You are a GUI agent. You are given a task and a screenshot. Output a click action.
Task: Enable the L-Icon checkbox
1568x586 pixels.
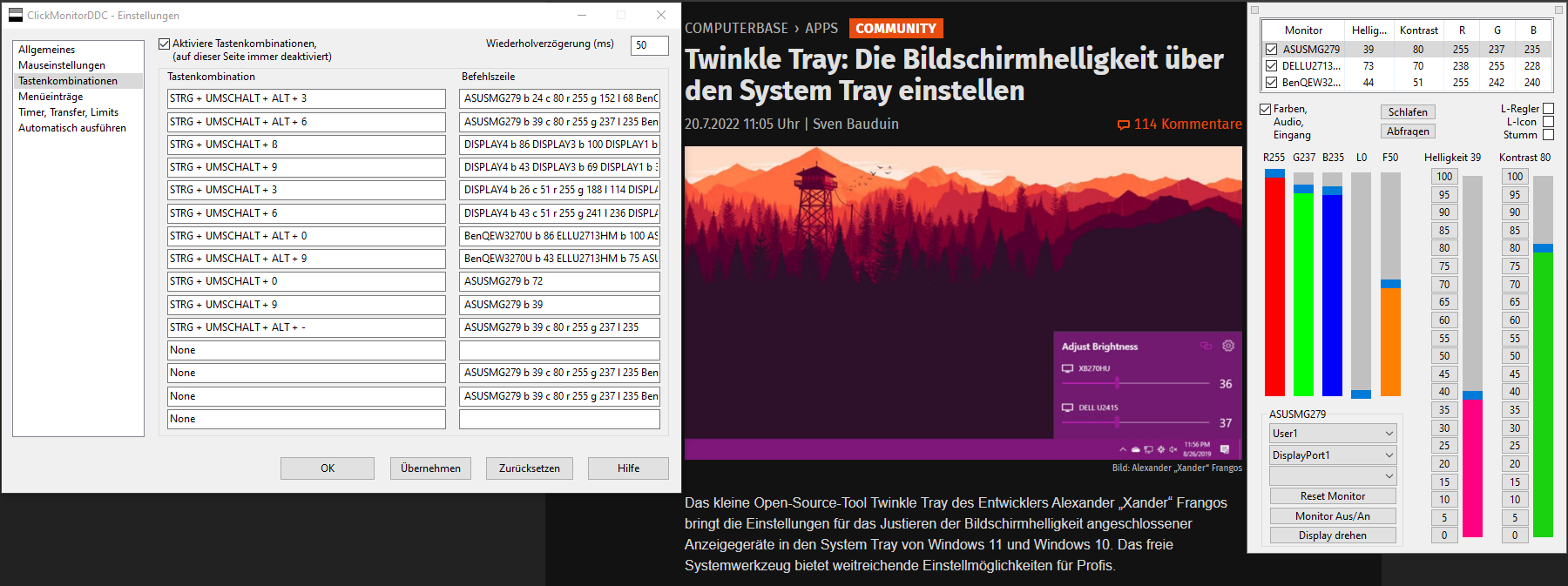click(x=1548, y=122)
